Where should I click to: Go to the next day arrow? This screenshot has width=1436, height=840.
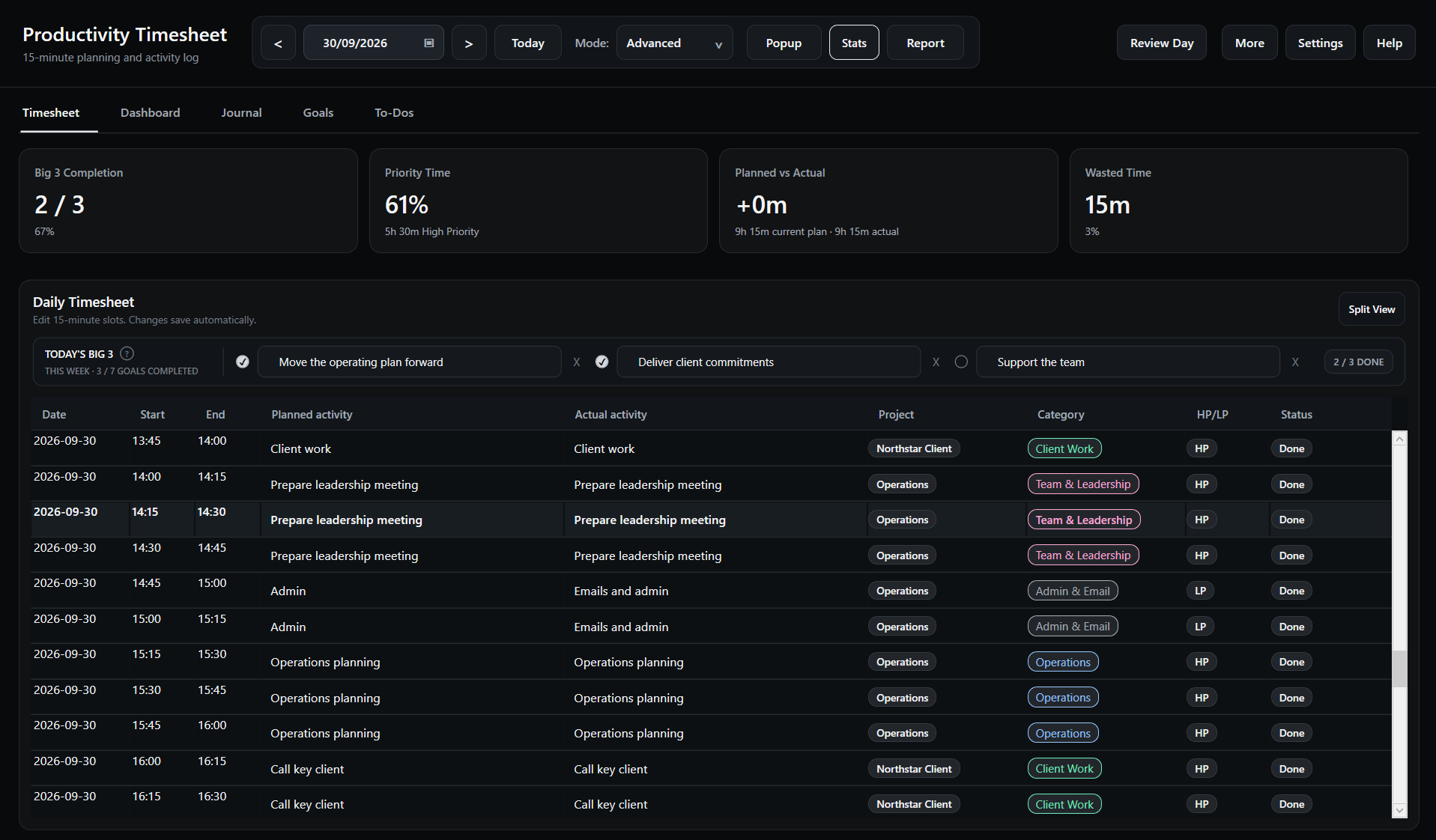coord(469,43)
